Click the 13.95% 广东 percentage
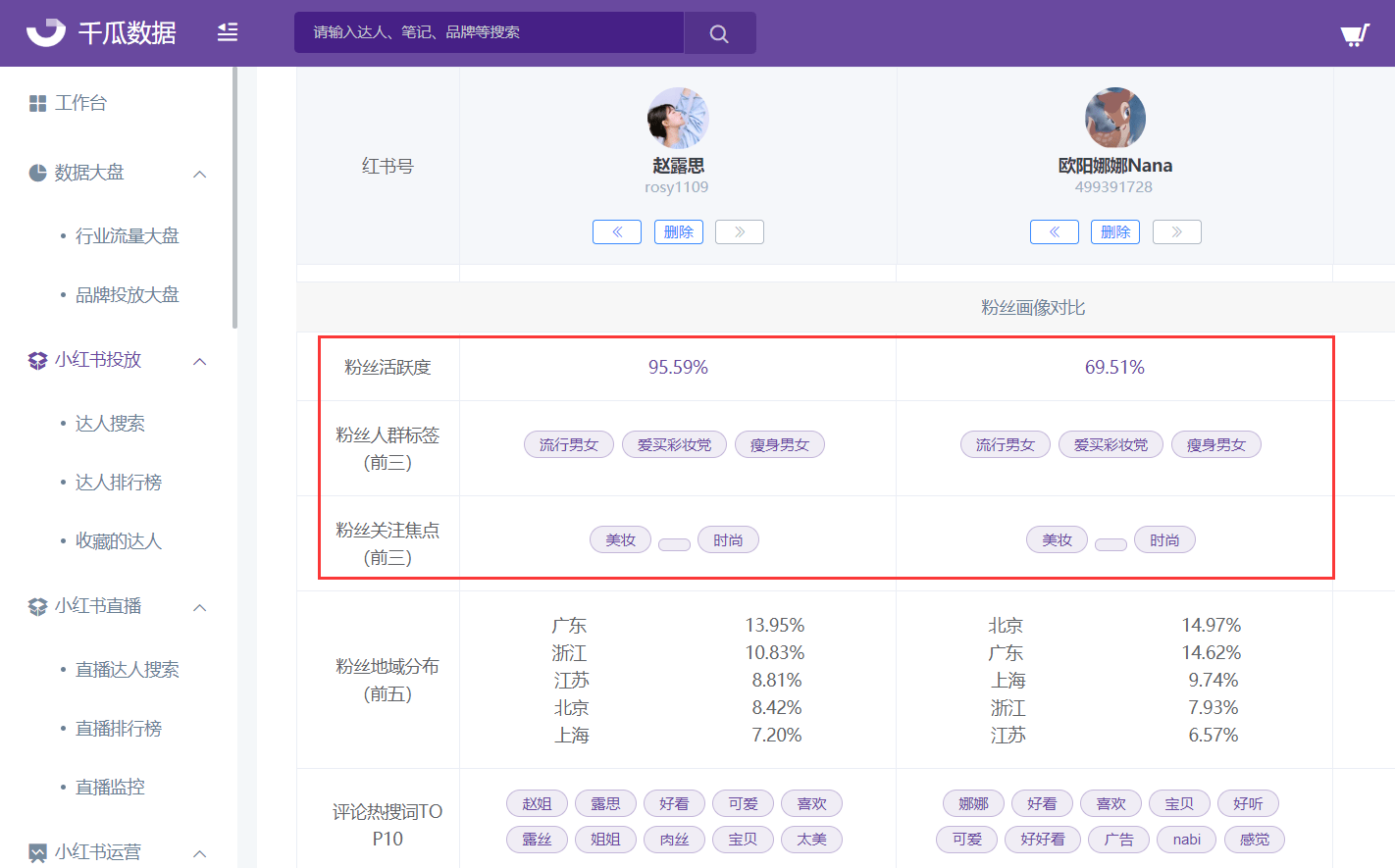This screenshot has height=868, width=1395. [775, 625]
